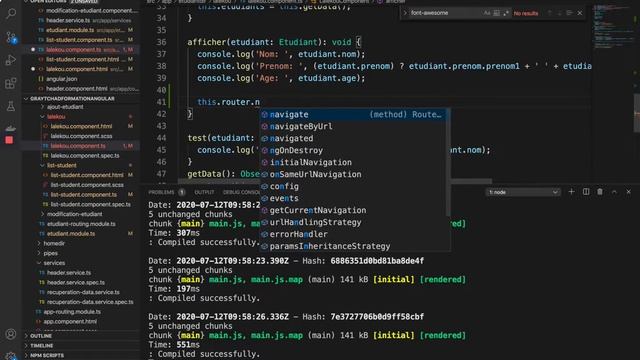The height and width of the screenshot is (360, 640).
Task: Switch to the PROBLEMS tab
Action: pos(161,192)
